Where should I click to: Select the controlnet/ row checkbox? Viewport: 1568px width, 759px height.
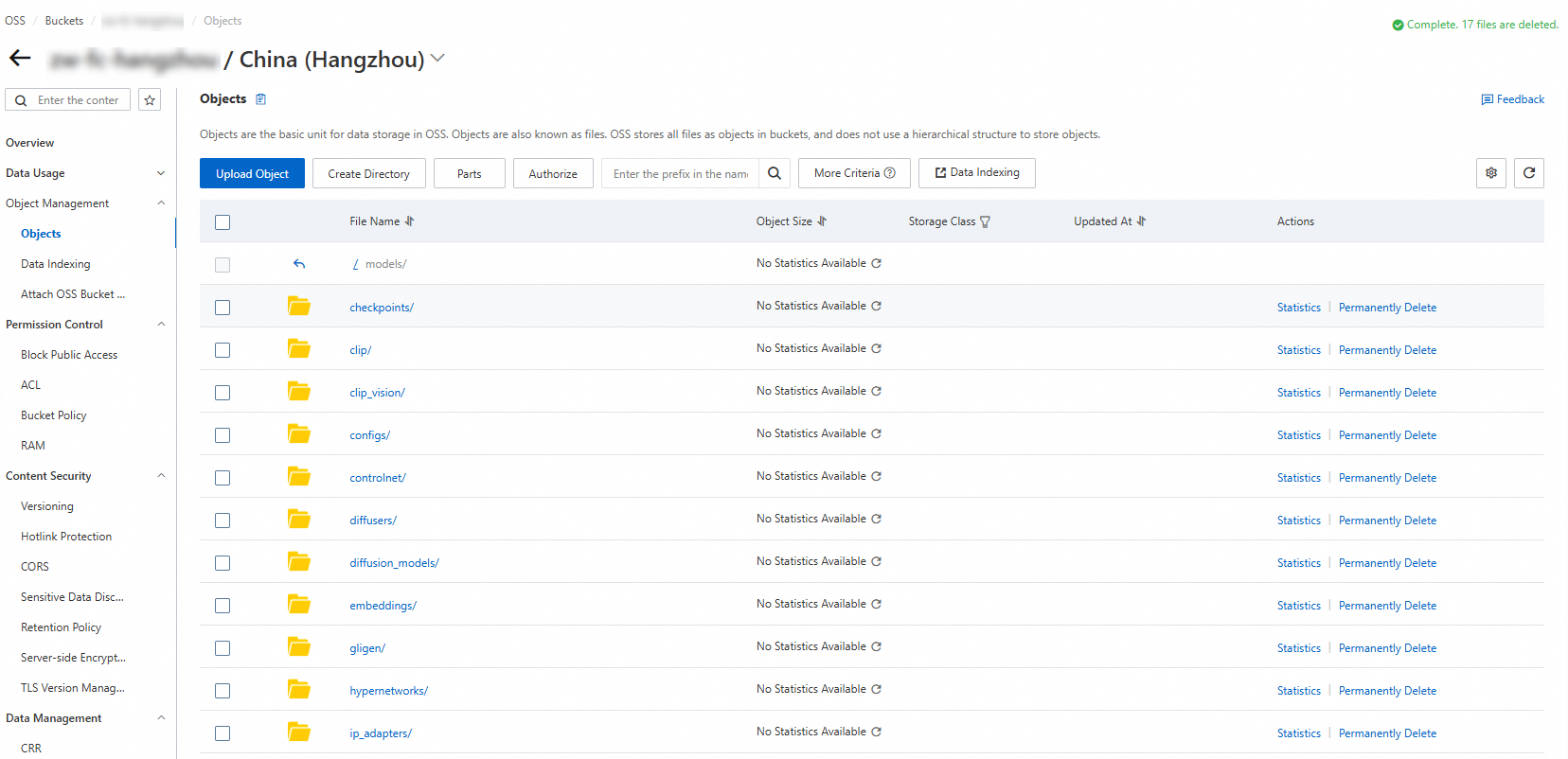point(223,478)
